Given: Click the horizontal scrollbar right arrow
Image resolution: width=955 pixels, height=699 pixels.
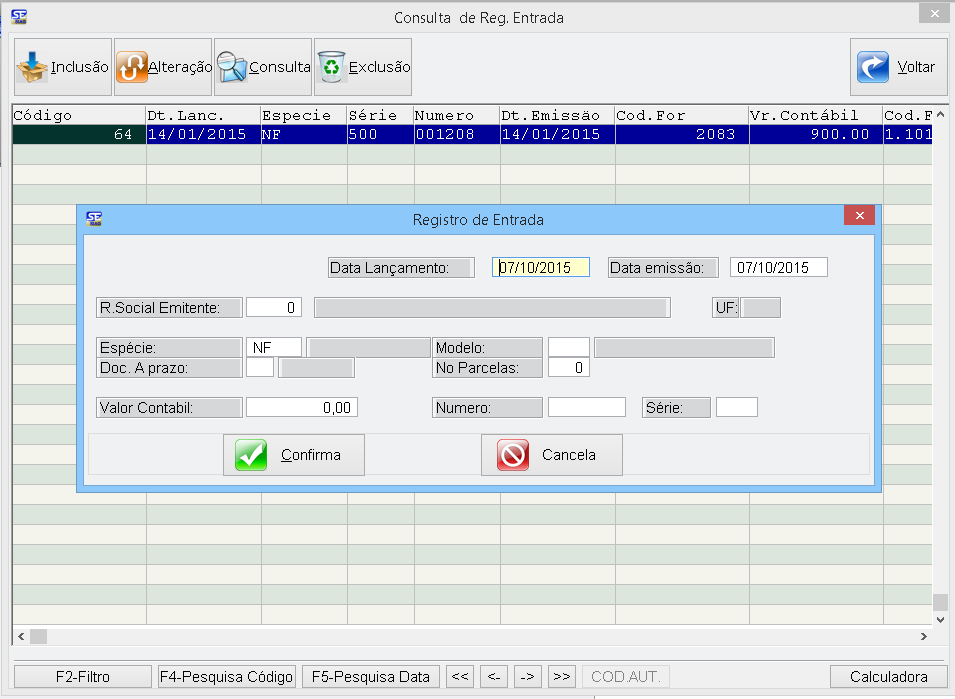Looking at the screenshot, I should (923, 636).
